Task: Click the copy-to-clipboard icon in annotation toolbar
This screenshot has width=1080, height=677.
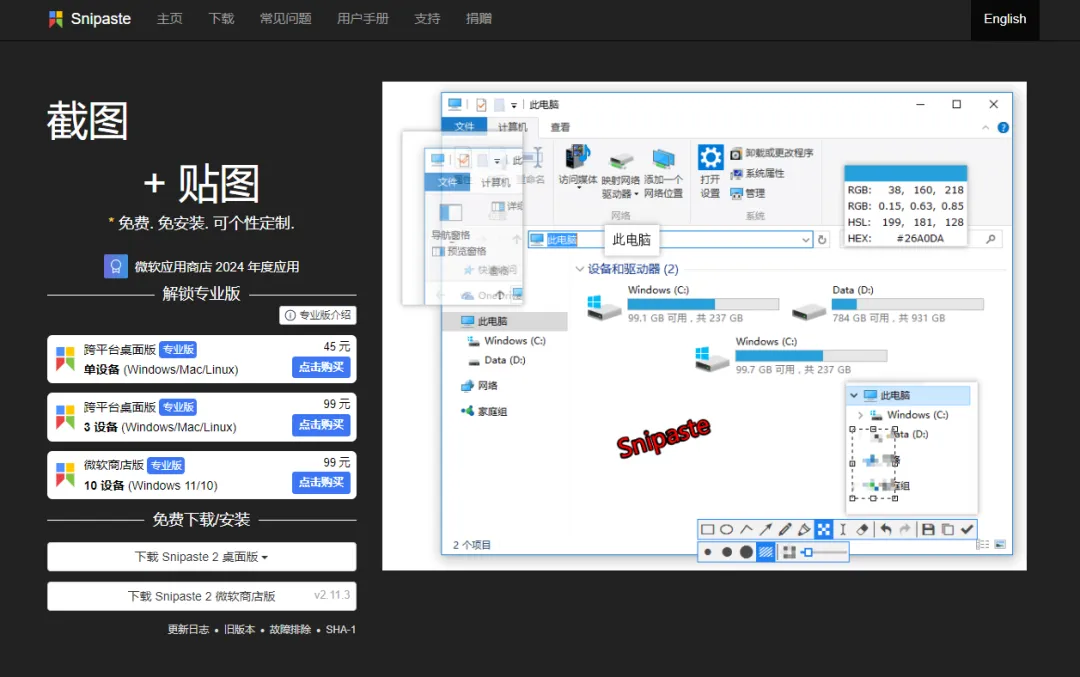Action: click(948, 530)
